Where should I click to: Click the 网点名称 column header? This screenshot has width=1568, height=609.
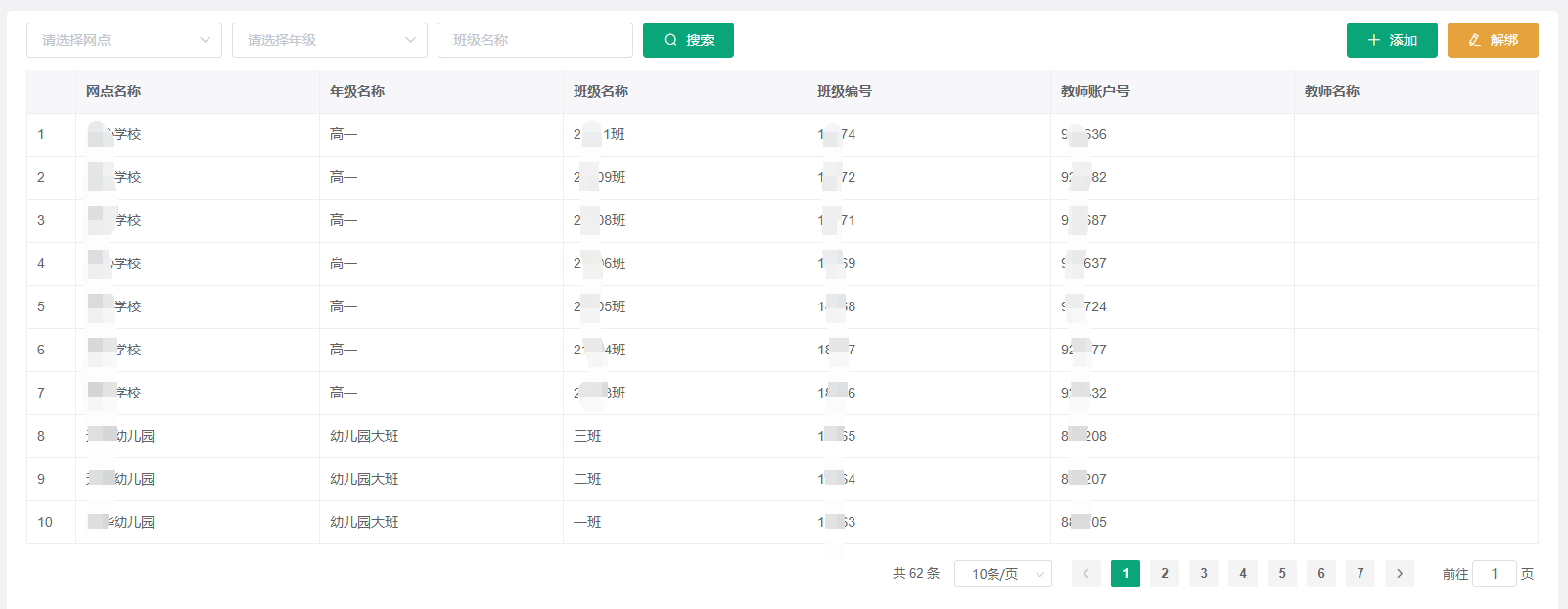(114, 91)
